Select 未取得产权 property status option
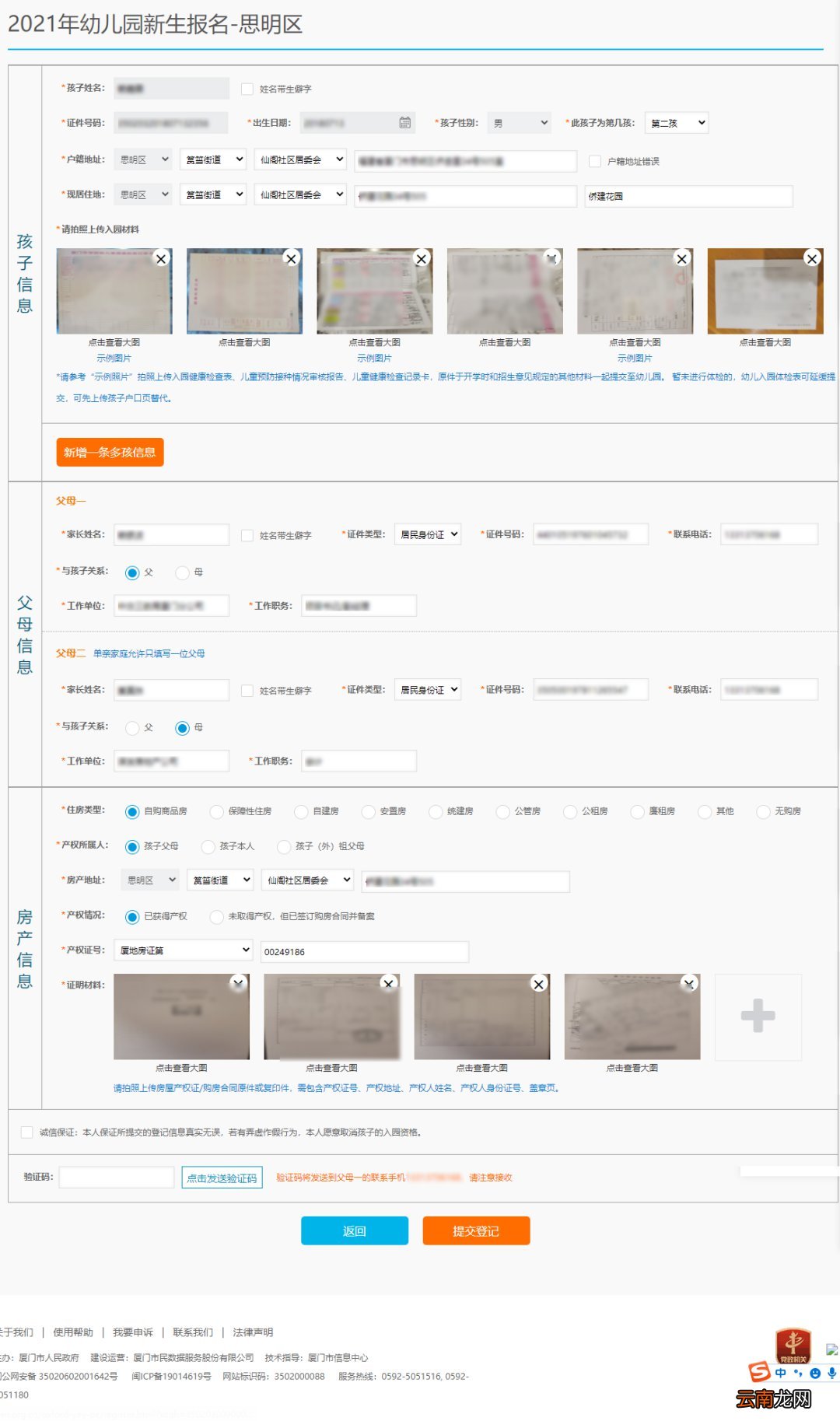Screen dimensions: 840x1421 click(x=217, y=916)
